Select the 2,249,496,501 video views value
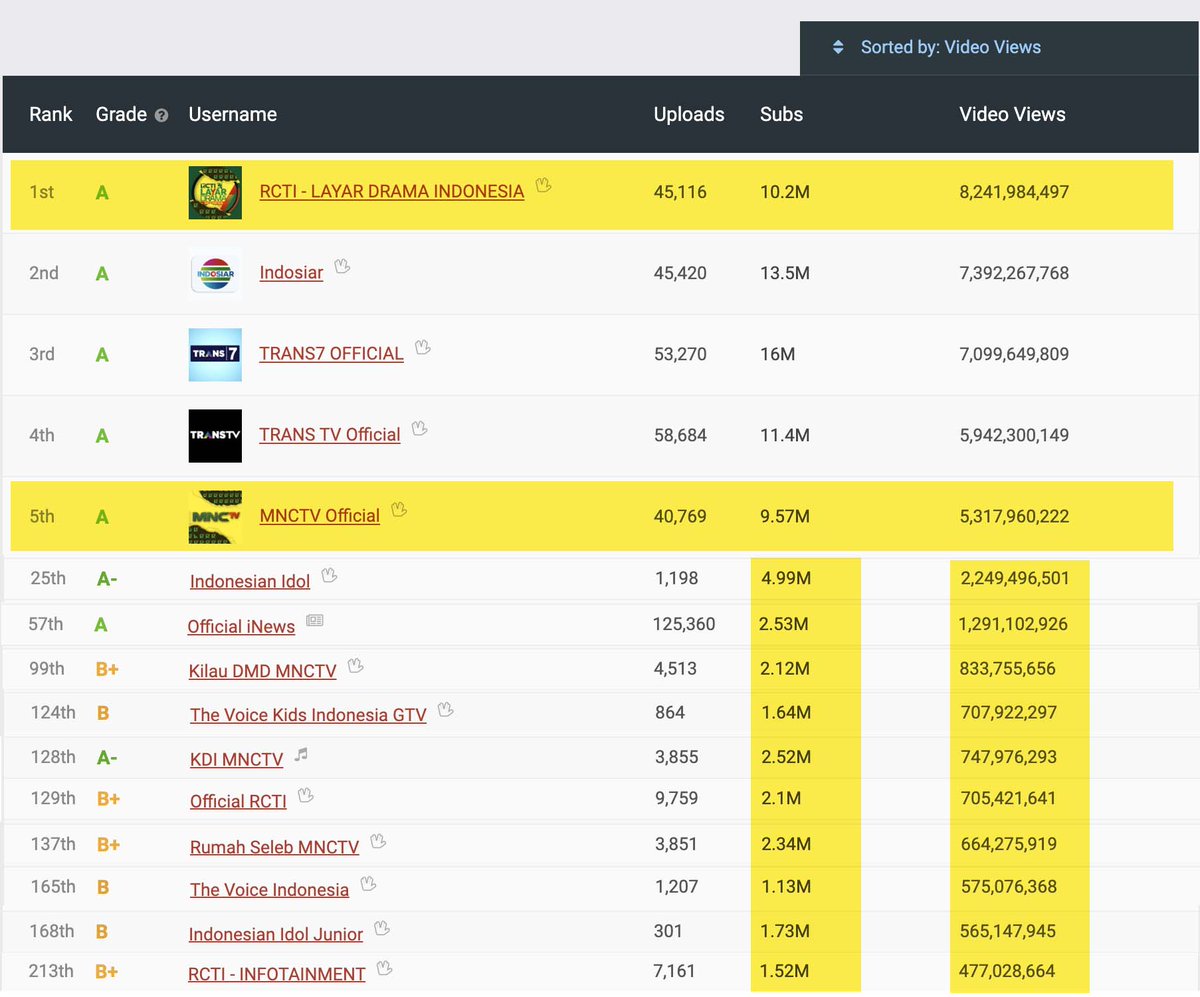The image size is (1200, 997). coord(1014,578)
